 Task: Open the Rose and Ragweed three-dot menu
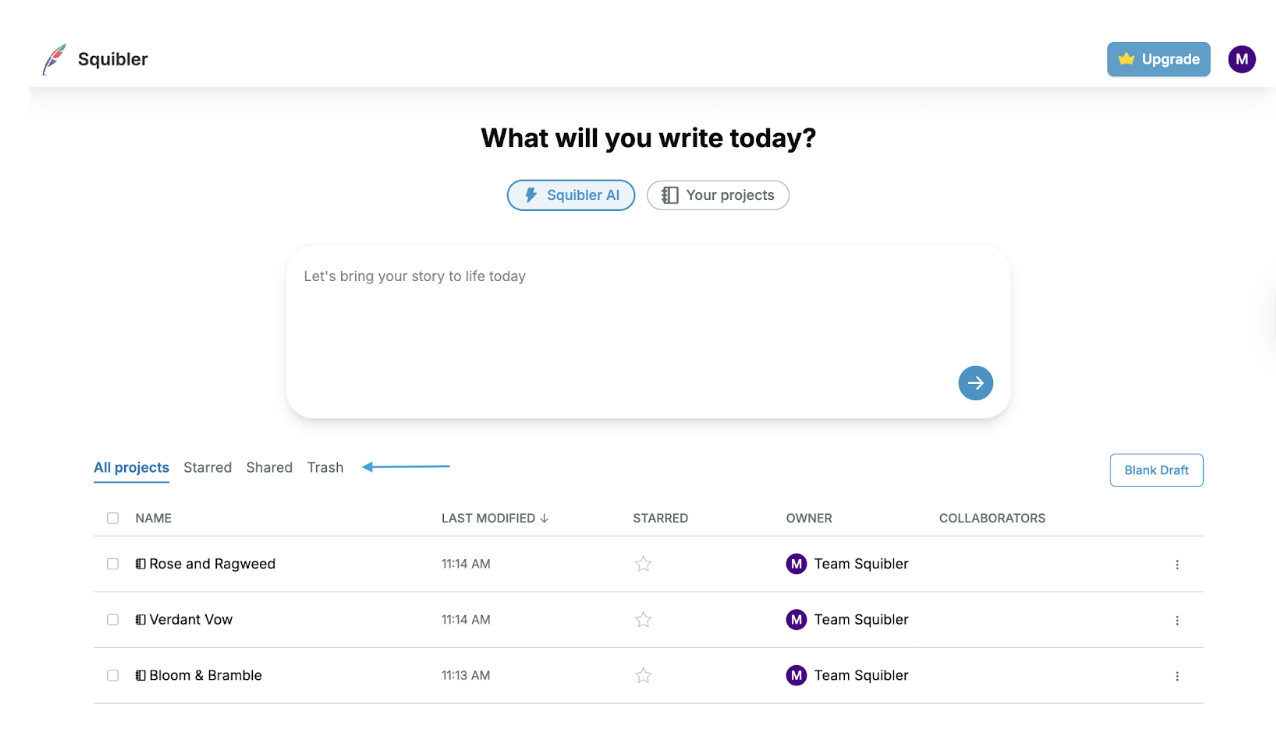[x=1177, y=565]
